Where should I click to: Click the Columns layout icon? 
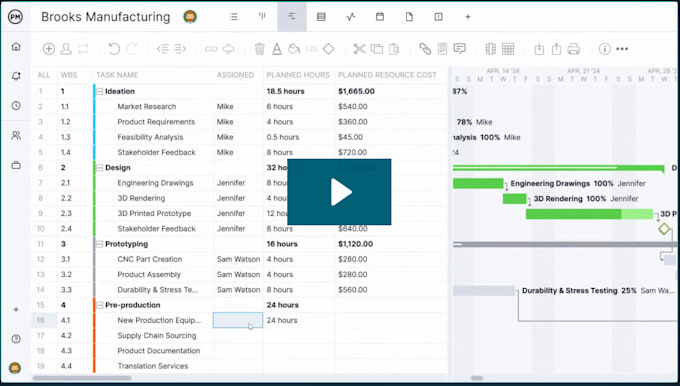click(x=490, y=49)
